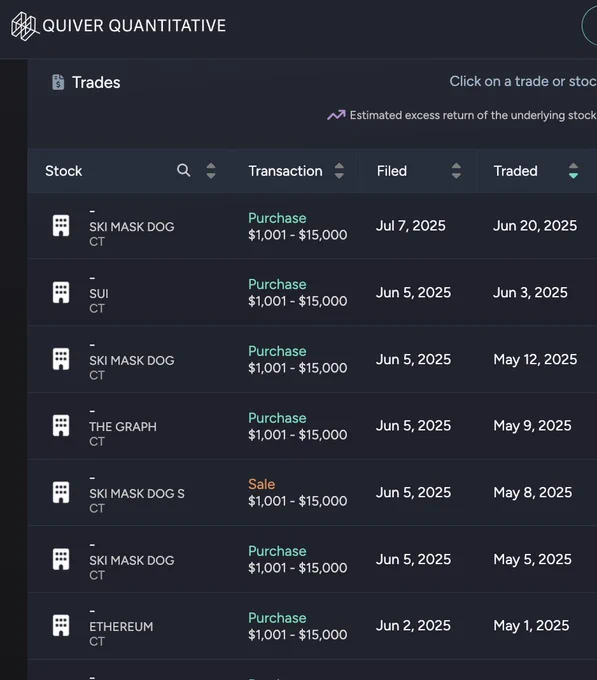Click the Jul 7, 2025 filed date
The image size is (597, 680).
(x=411, y=226)
